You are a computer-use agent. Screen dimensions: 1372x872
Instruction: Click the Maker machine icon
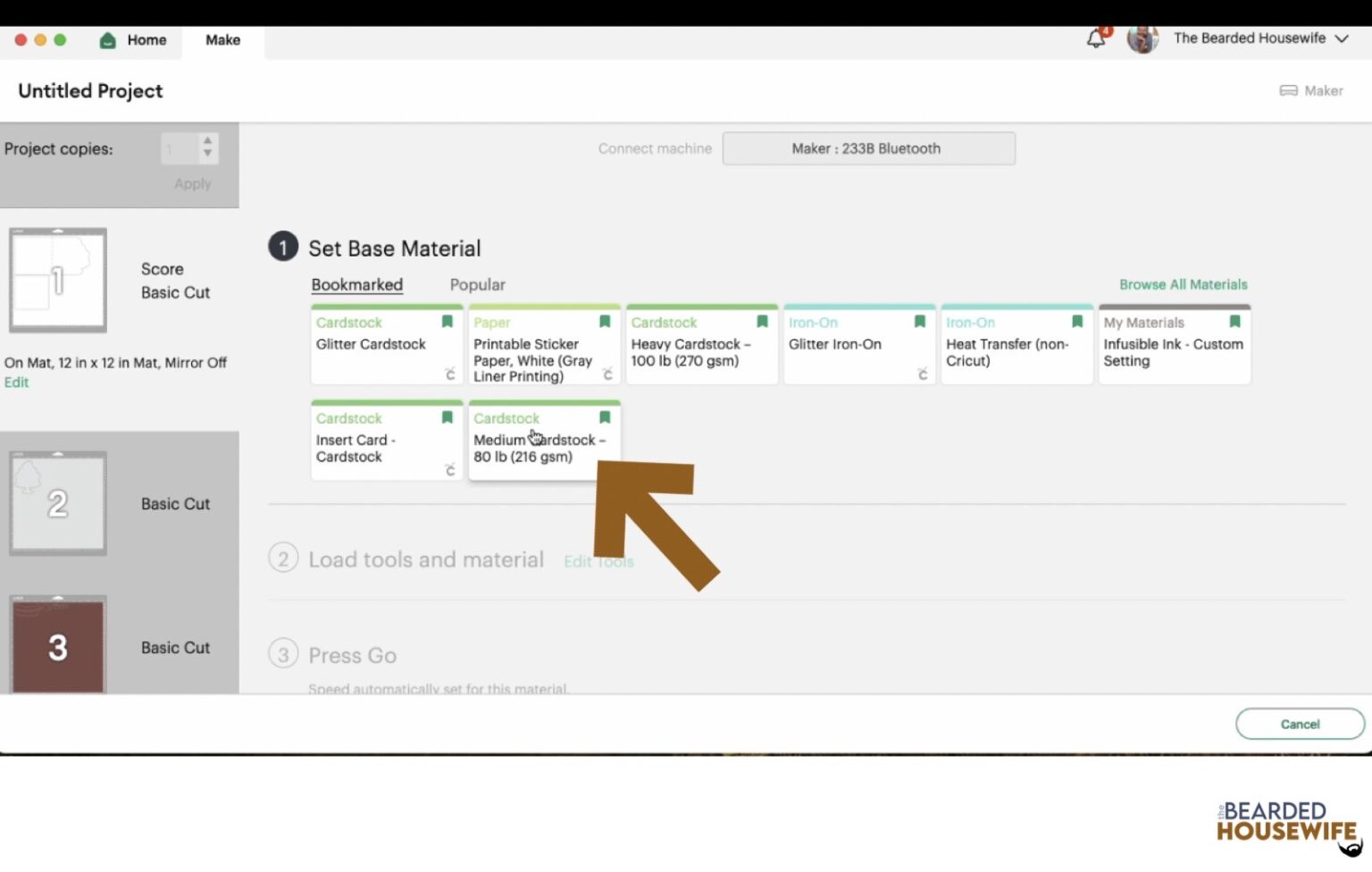tap(1288, 90)
